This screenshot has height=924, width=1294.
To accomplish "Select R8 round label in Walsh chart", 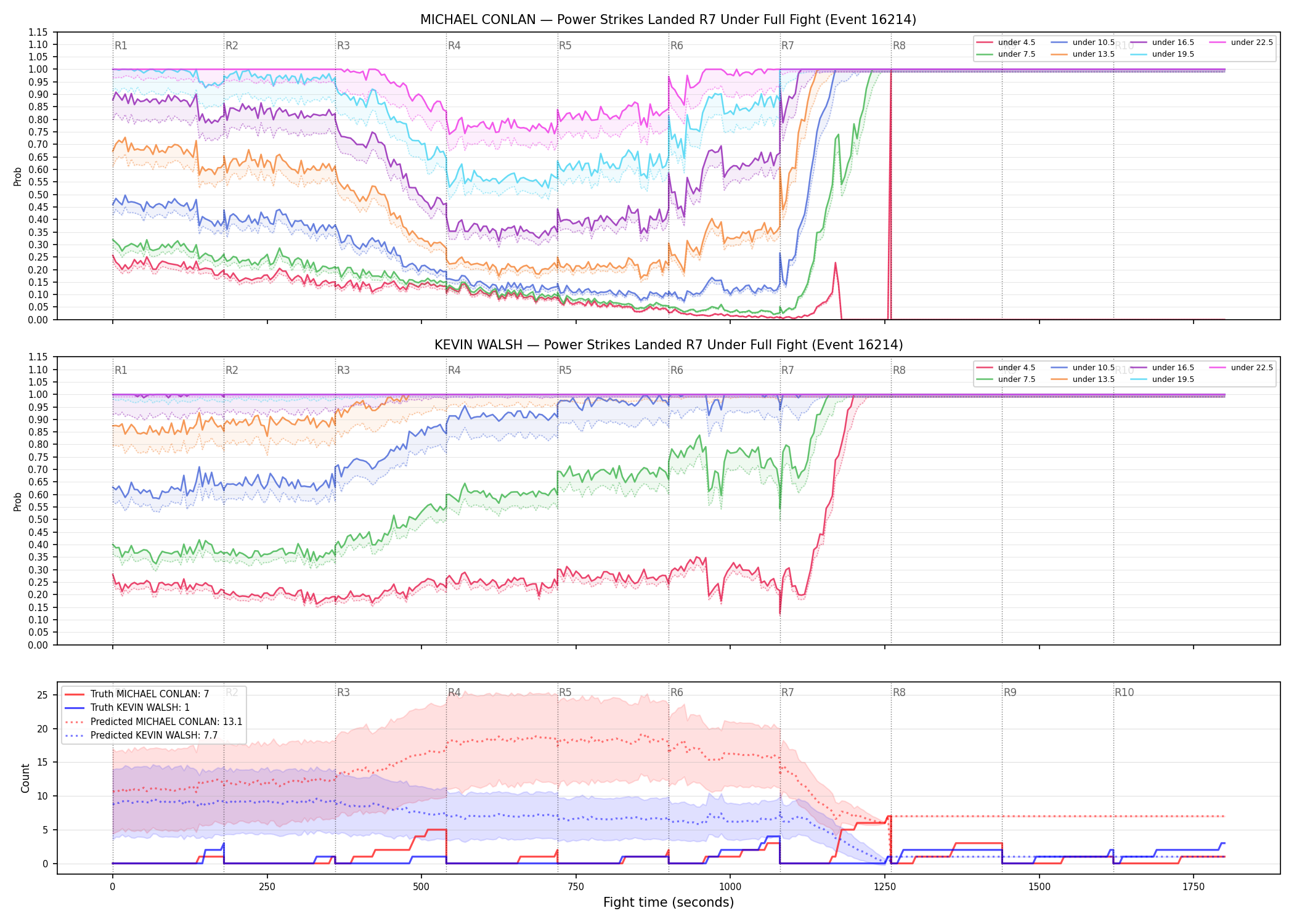I will [x=899, y=370].
